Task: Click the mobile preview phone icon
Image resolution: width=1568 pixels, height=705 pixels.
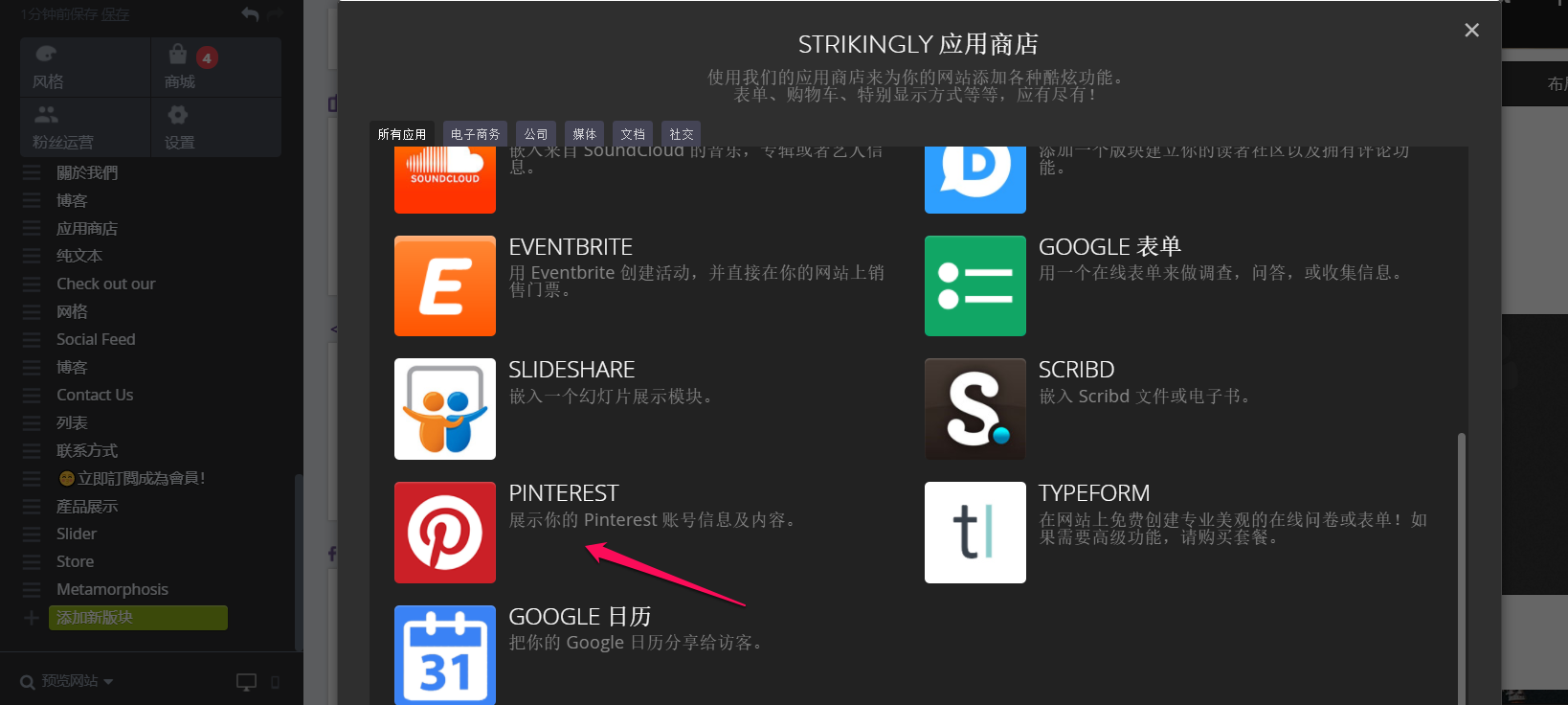Action: [276, 682]
